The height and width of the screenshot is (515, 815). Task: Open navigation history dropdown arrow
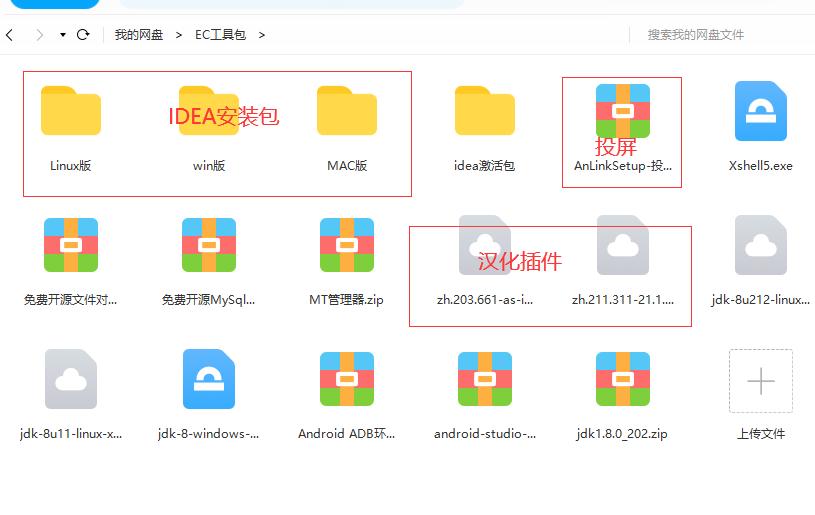coord(63,35)
